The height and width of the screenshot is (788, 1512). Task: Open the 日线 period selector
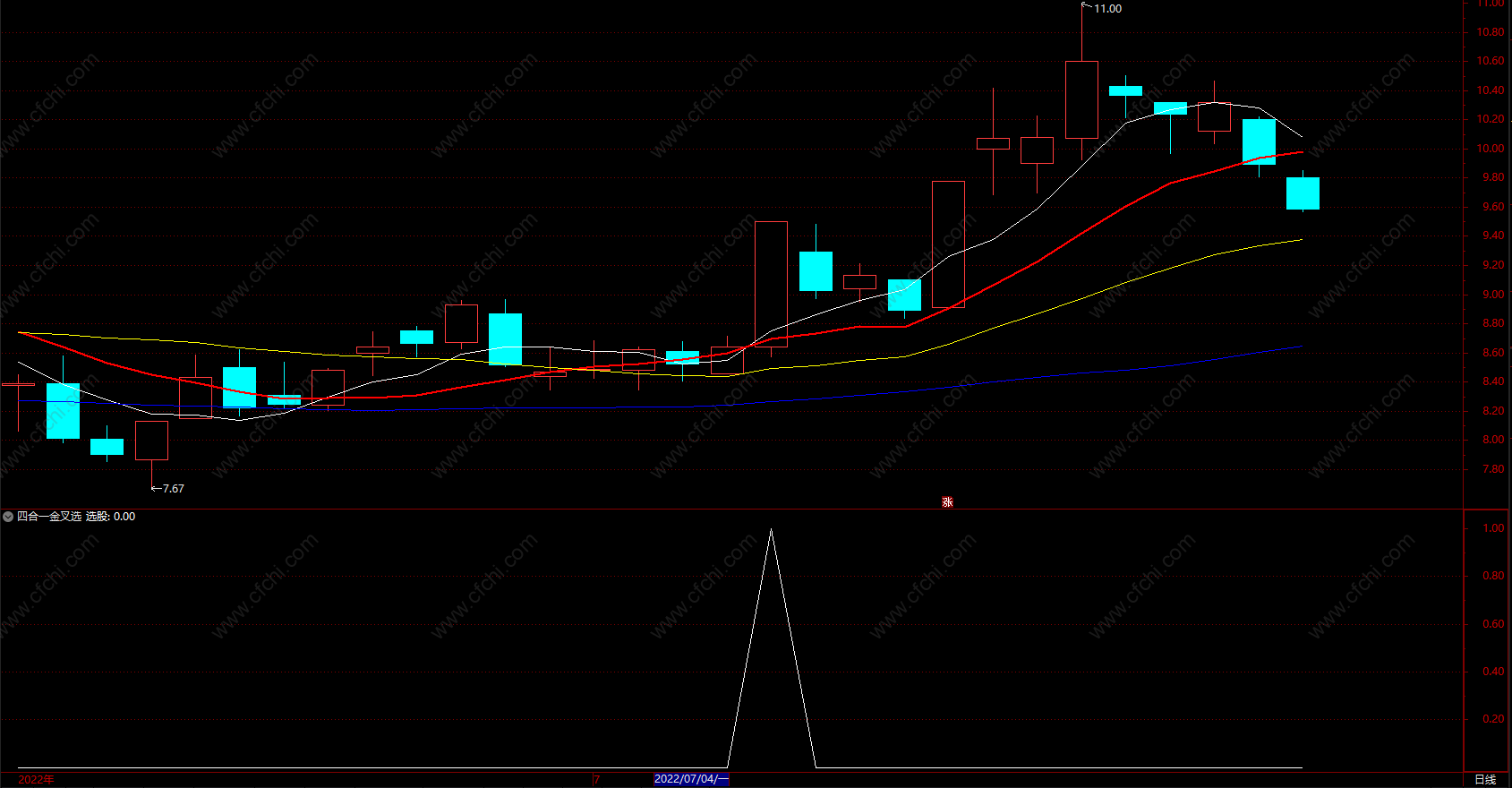1485,780
